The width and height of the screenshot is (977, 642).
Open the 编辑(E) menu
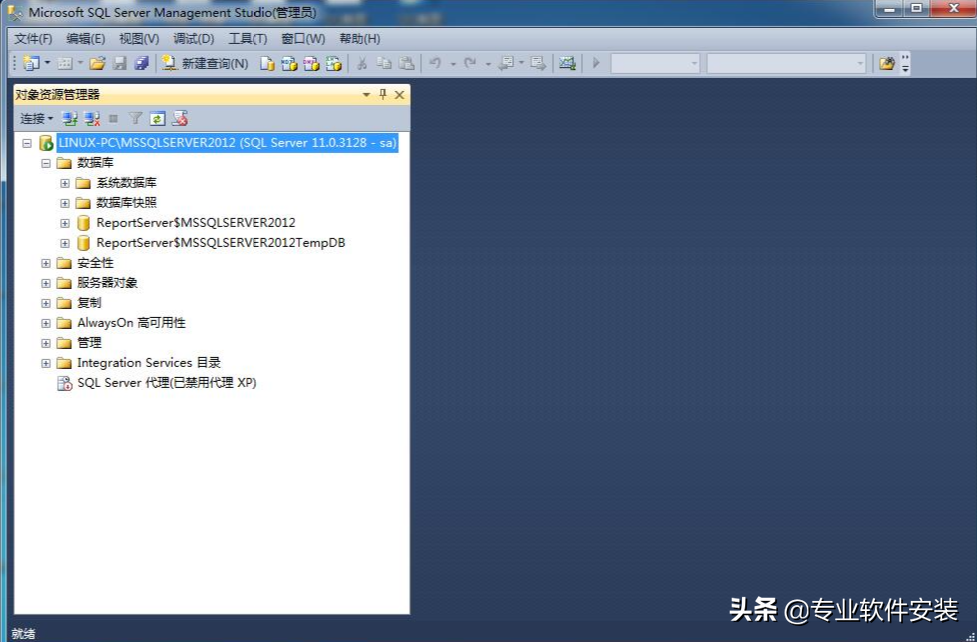85,39
